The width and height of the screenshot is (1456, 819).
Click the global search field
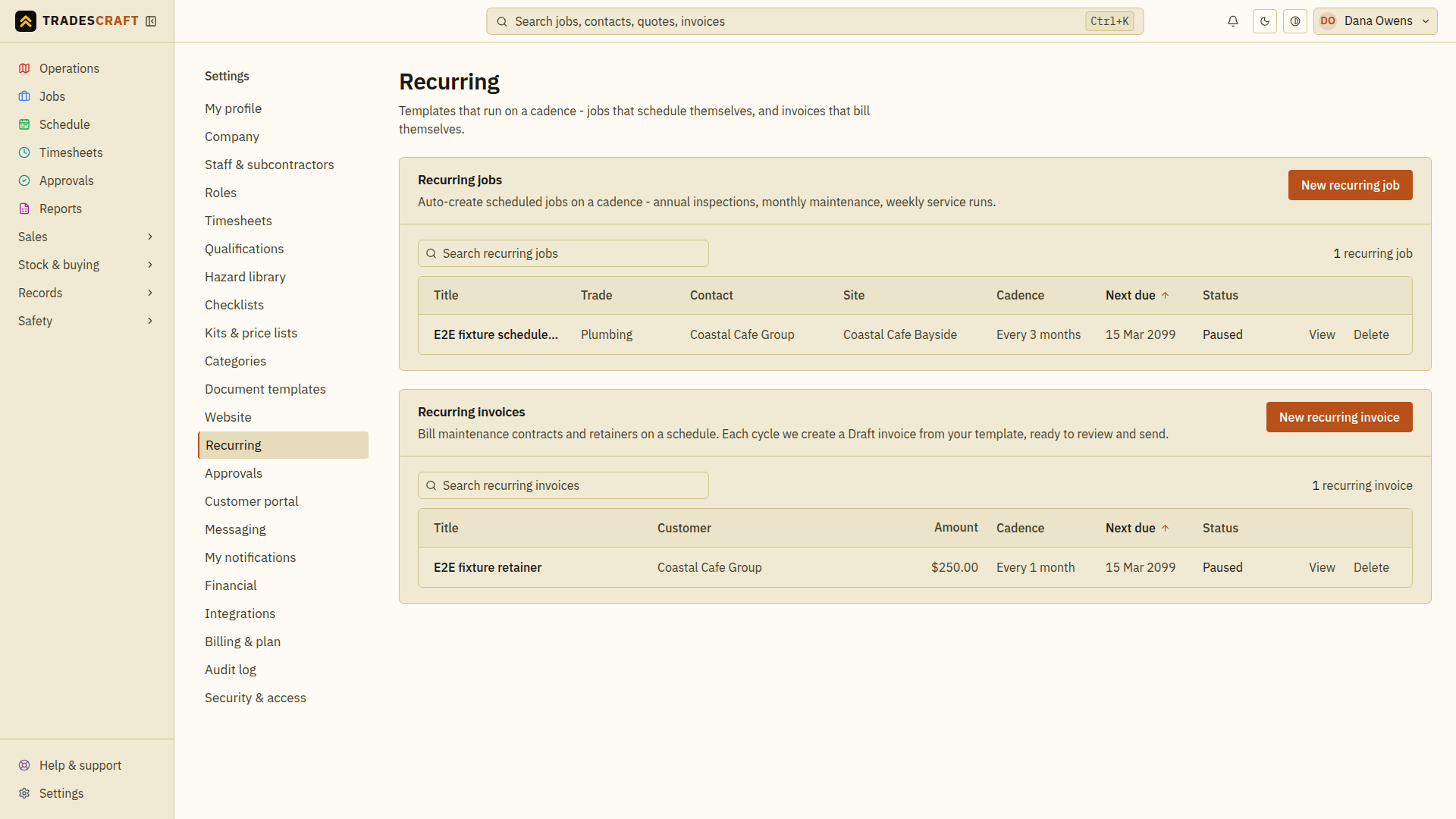pos(814,21)
